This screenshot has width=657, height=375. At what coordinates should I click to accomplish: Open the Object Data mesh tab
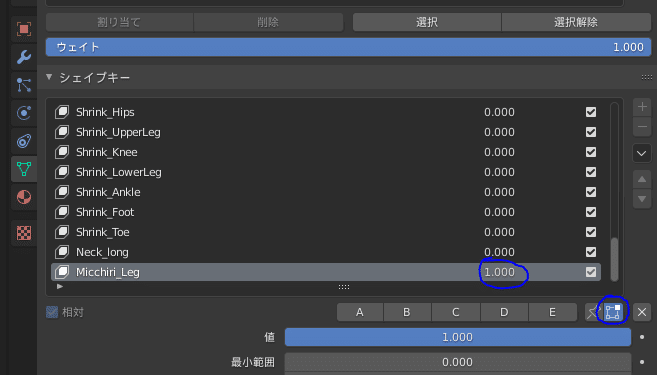24,169
